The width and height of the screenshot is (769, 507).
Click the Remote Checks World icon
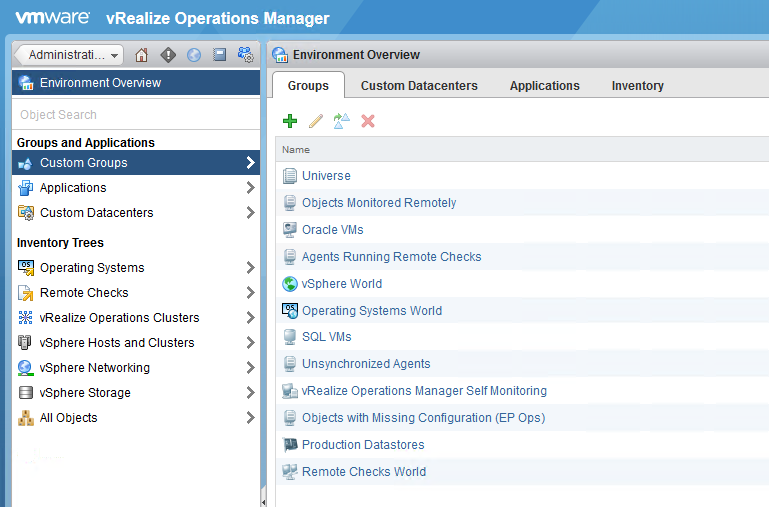click(x=290, y=472)
